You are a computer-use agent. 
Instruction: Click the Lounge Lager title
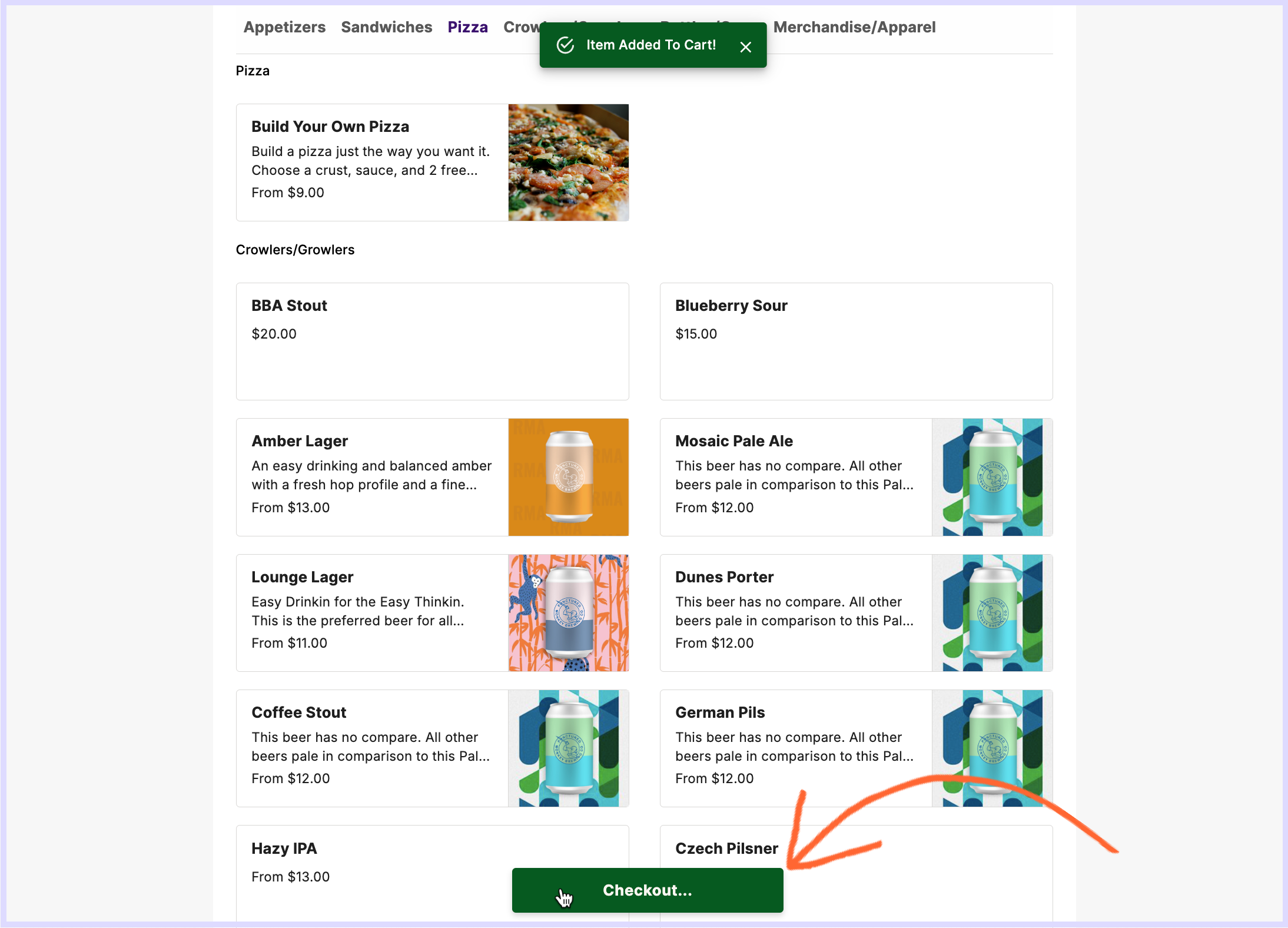point(302,577)
